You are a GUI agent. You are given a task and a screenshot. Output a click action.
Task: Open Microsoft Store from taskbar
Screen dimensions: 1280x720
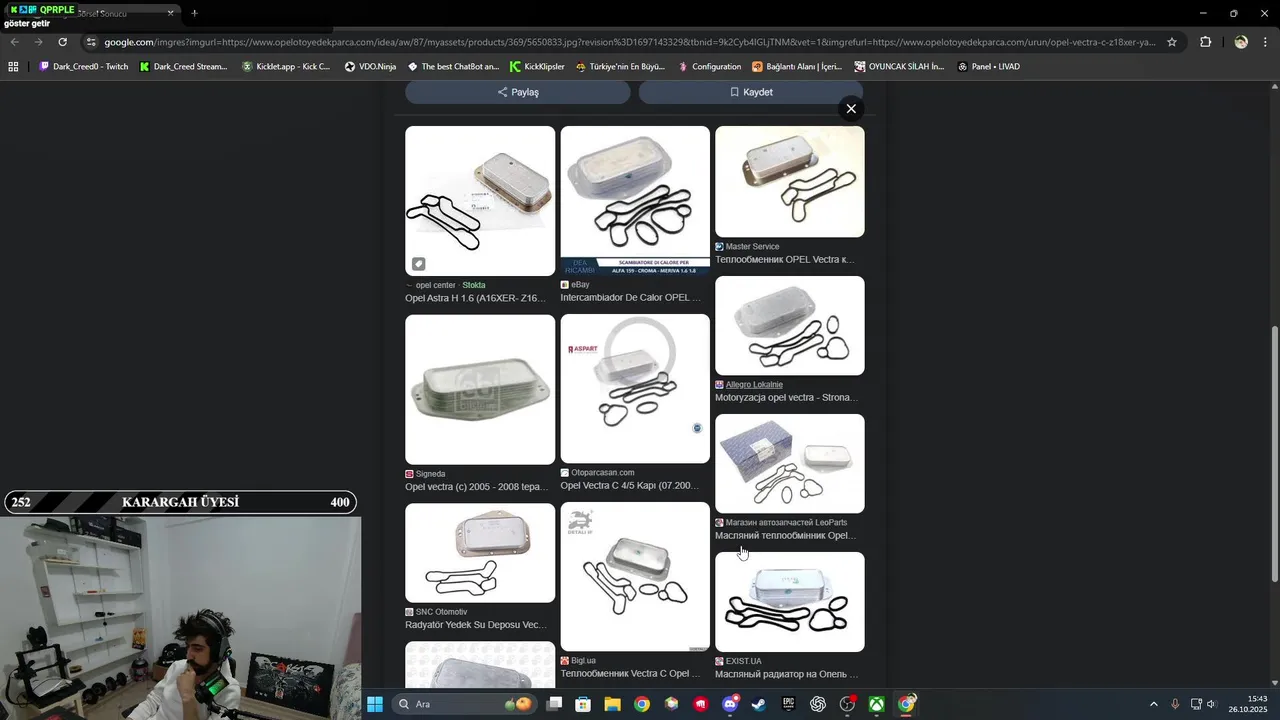(x=584, y=704)
